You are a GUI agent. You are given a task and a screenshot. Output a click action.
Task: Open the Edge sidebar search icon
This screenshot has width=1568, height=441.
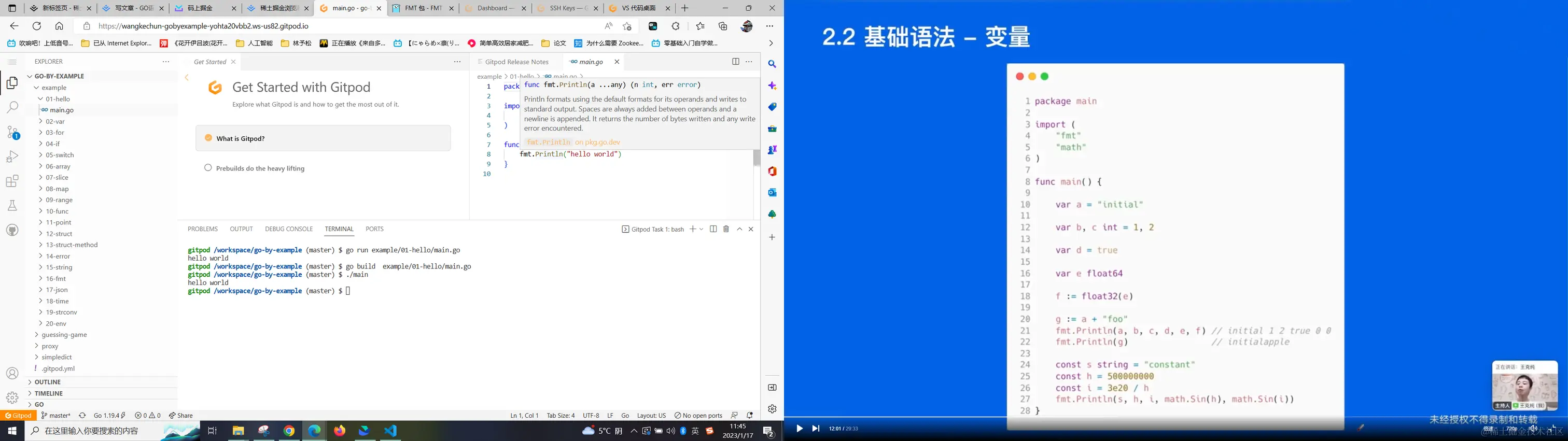pyautogui.click(x=772, y=64)
